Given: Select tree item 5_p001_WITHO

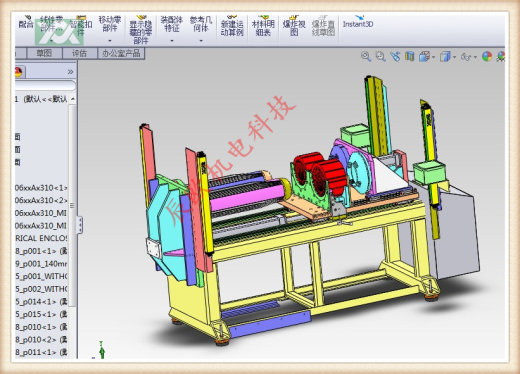Looking at the screenshot, I should (41, 276).
